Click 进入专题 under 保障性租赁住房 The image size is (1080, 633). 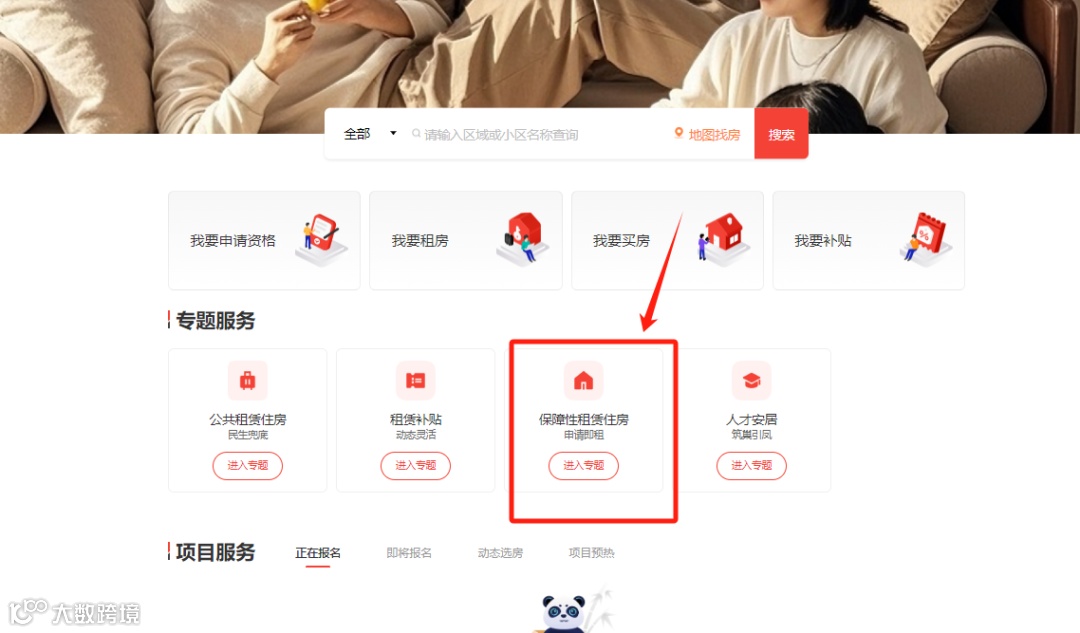(x=583, y=466)
